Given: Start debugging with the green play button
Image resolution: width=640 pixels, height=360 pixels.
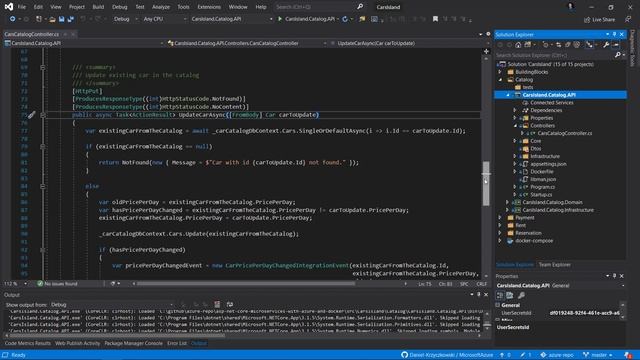Looking at the screenshot, I should (280, 19).
